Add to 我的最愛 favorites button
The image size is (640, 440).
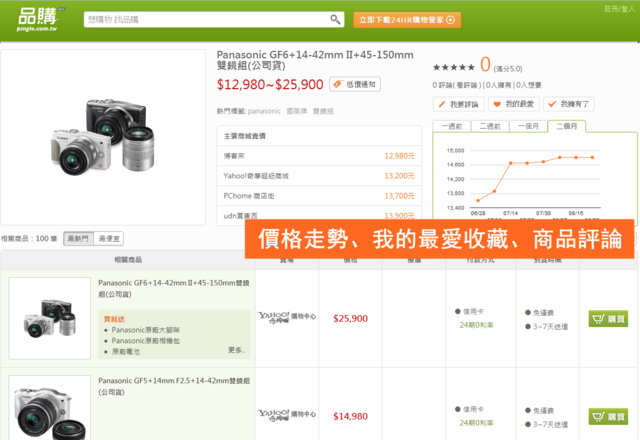(514, 104)
